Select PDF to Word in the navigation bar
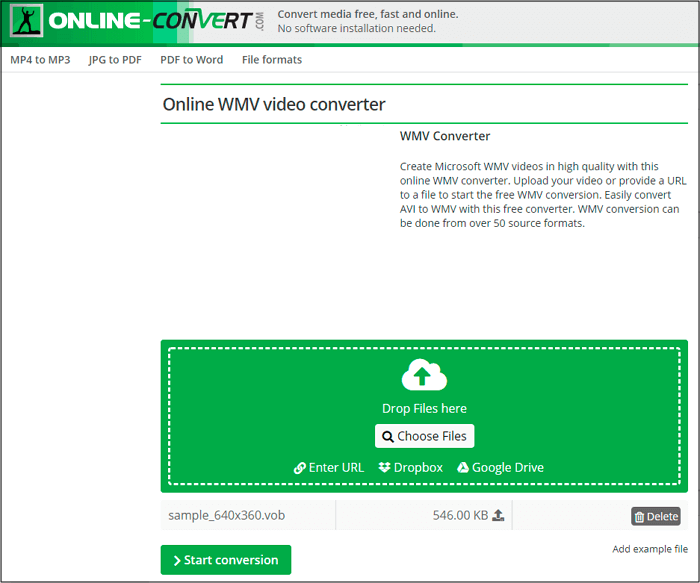700x583 pixels. pos(192,60)
